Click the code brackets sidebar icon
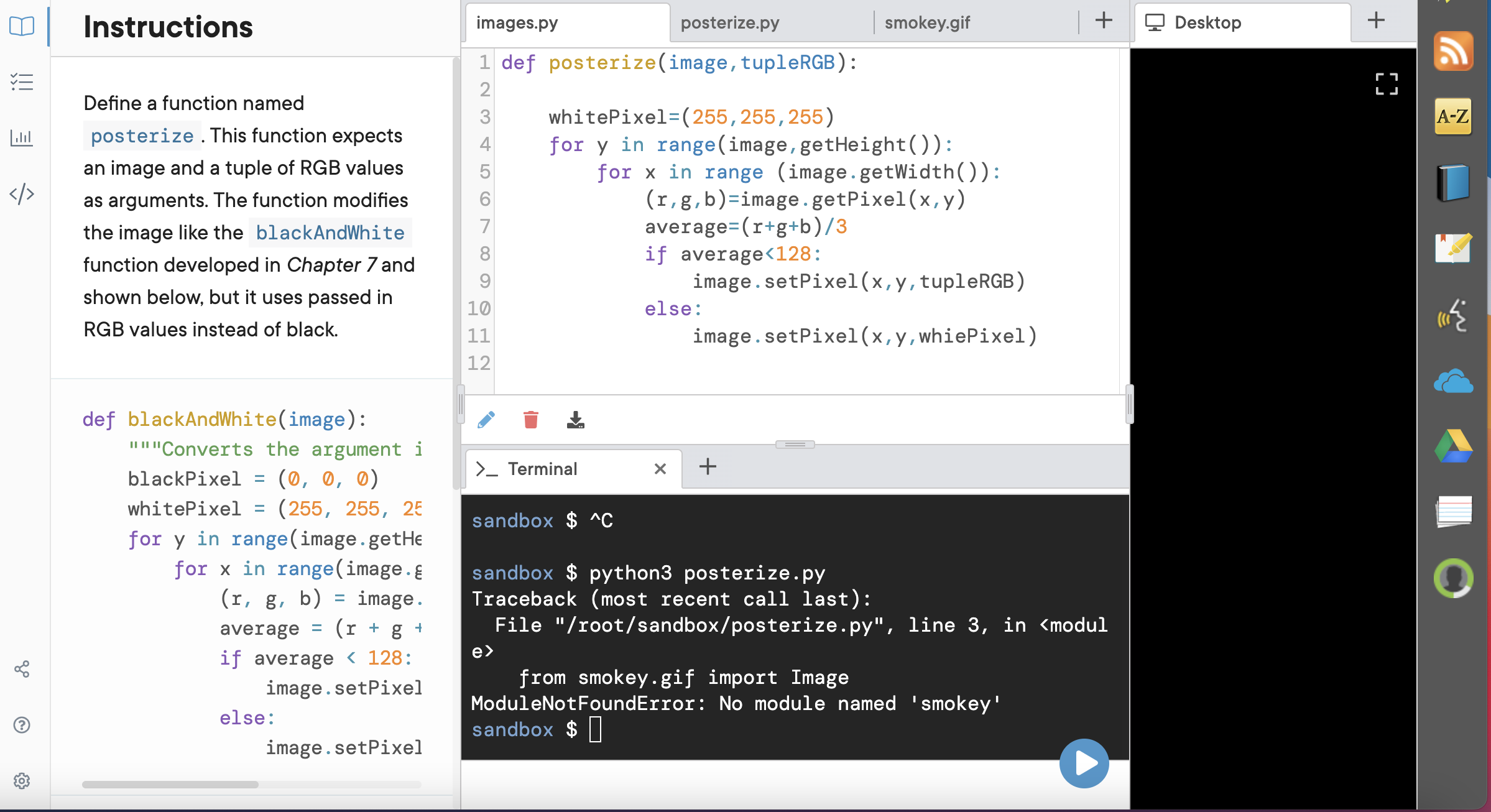 22,194
